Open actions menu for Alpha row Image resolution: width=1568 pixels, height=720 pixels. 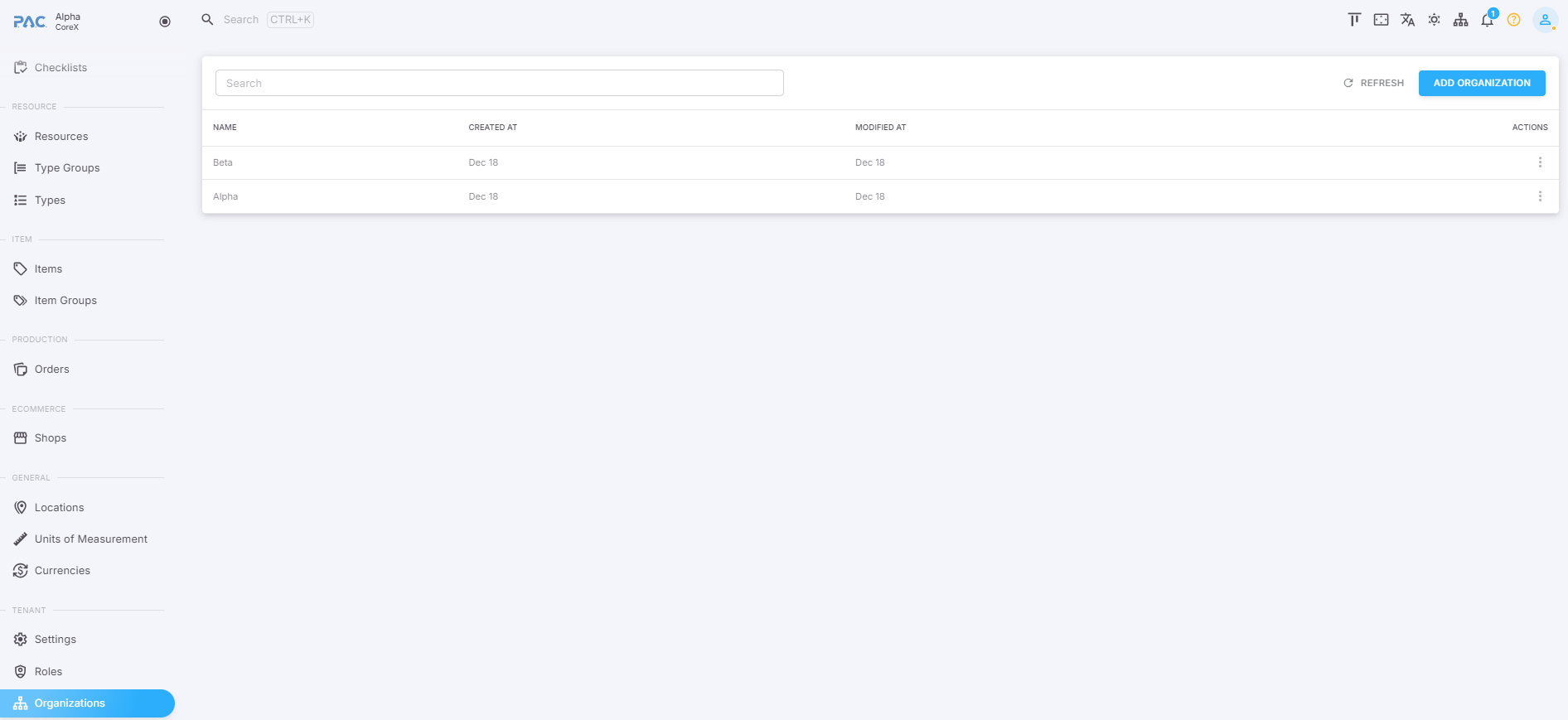(x=1540, y=196)
